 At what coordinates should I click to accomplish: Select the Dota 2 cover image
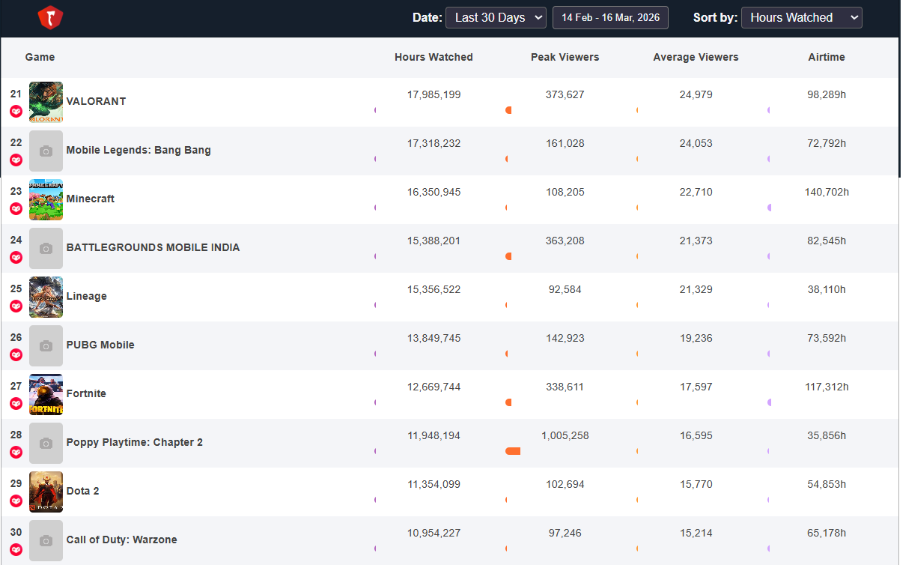[x=46, y=491]
